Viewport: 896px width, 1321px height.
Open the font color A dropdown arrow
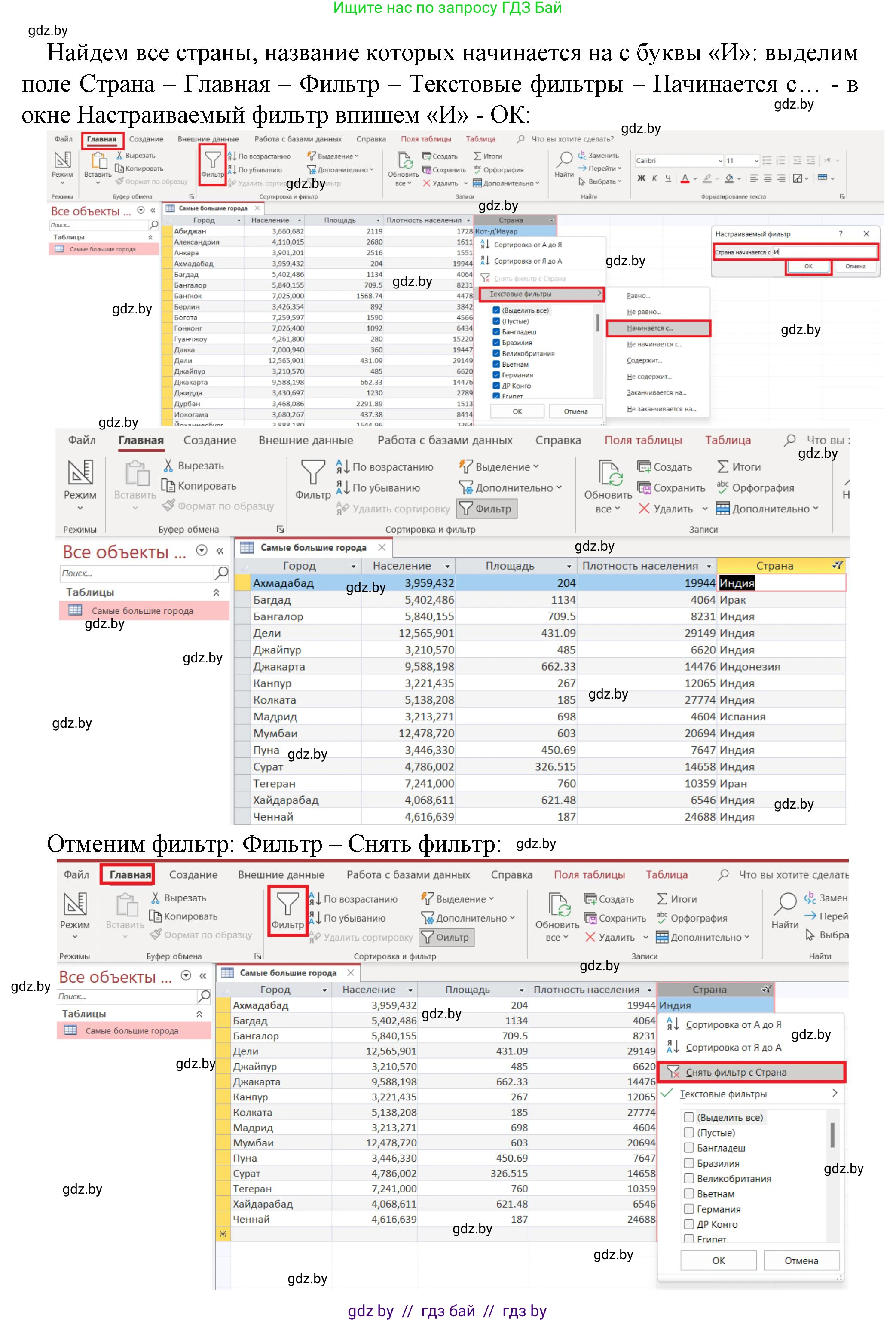[x=695, y=179]
